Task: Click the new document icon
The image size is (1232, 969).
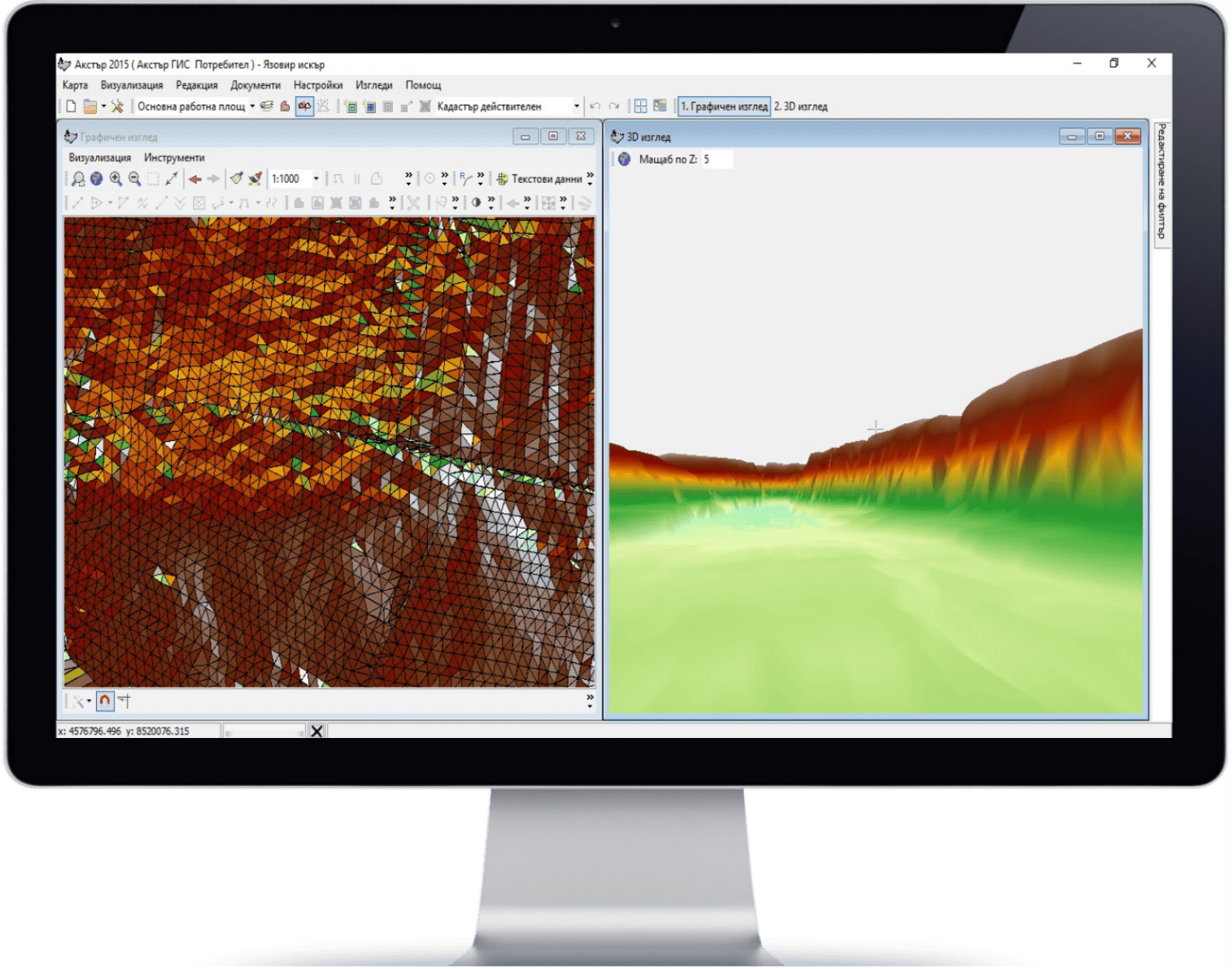Action: coord(71,106)
